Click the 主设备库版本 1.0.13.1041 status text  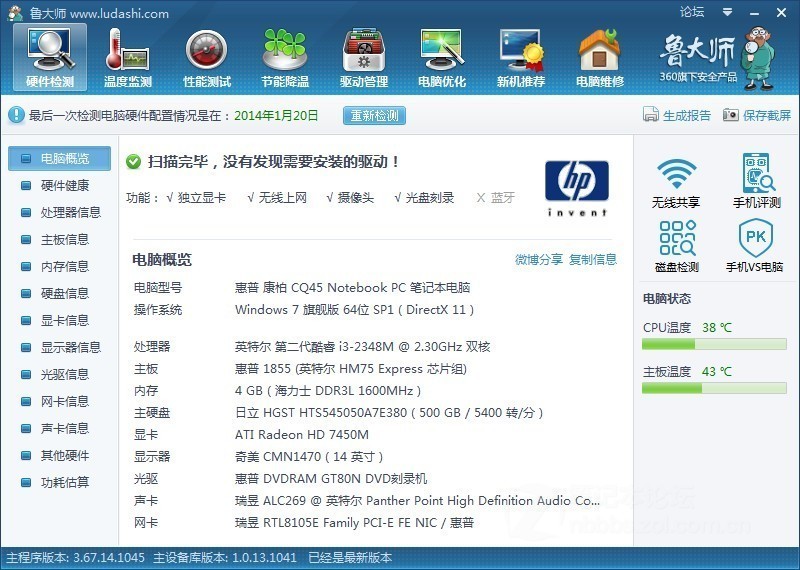click(x=225, y=557)
